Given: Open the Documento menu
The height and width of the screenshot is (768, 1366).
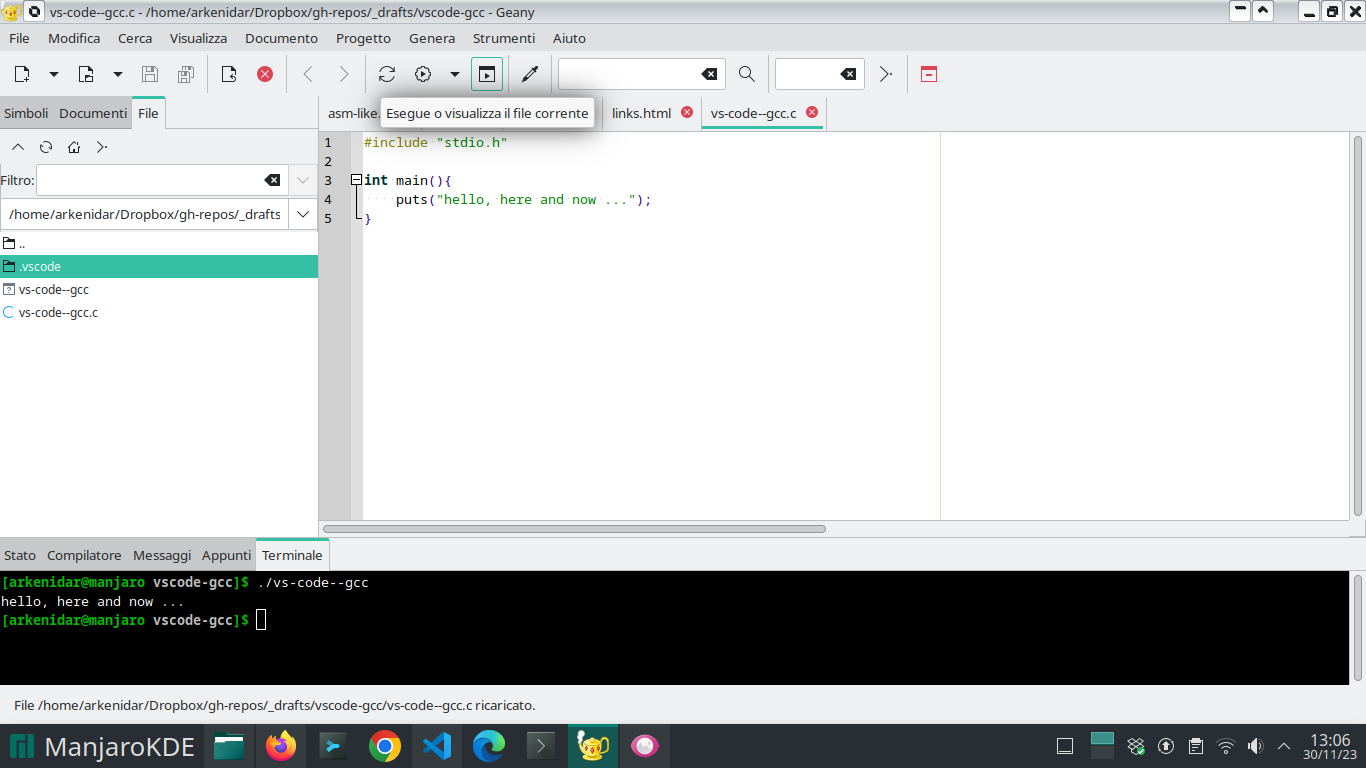Looking at the screenshot, I should pyautogui.click(x=281, y=38).
